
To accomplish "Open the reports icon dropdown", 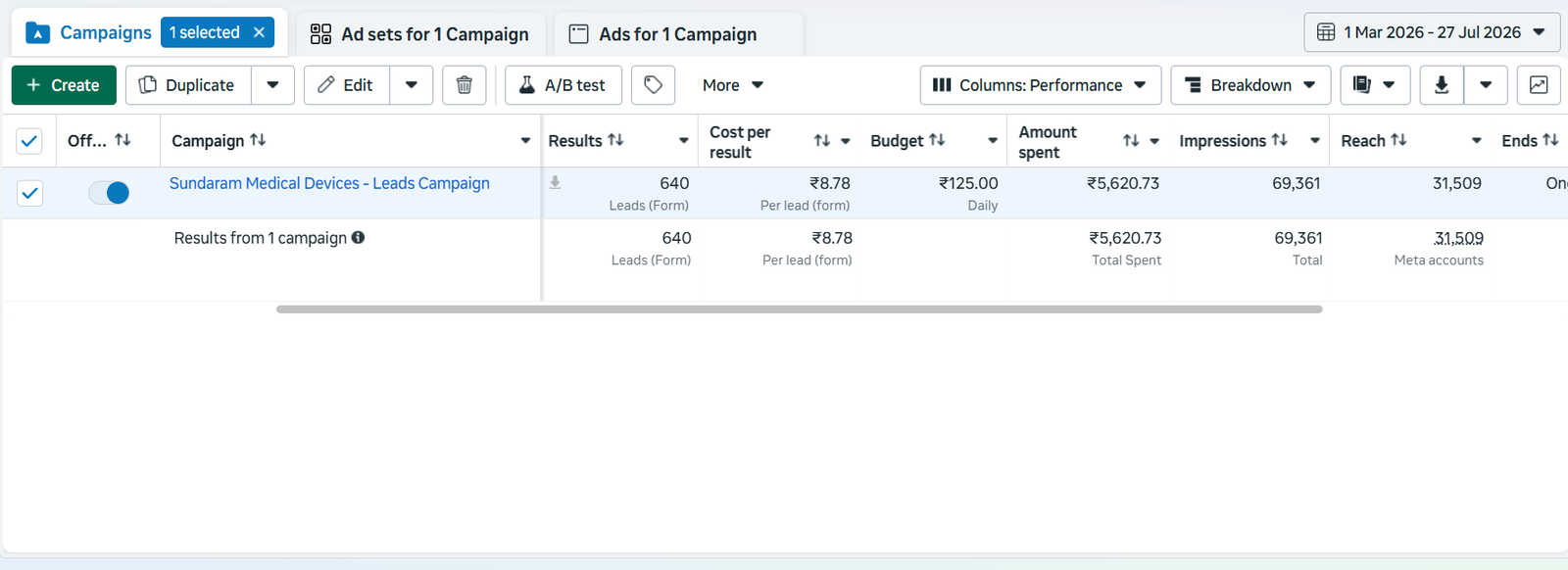I will tap(1375, 85).
